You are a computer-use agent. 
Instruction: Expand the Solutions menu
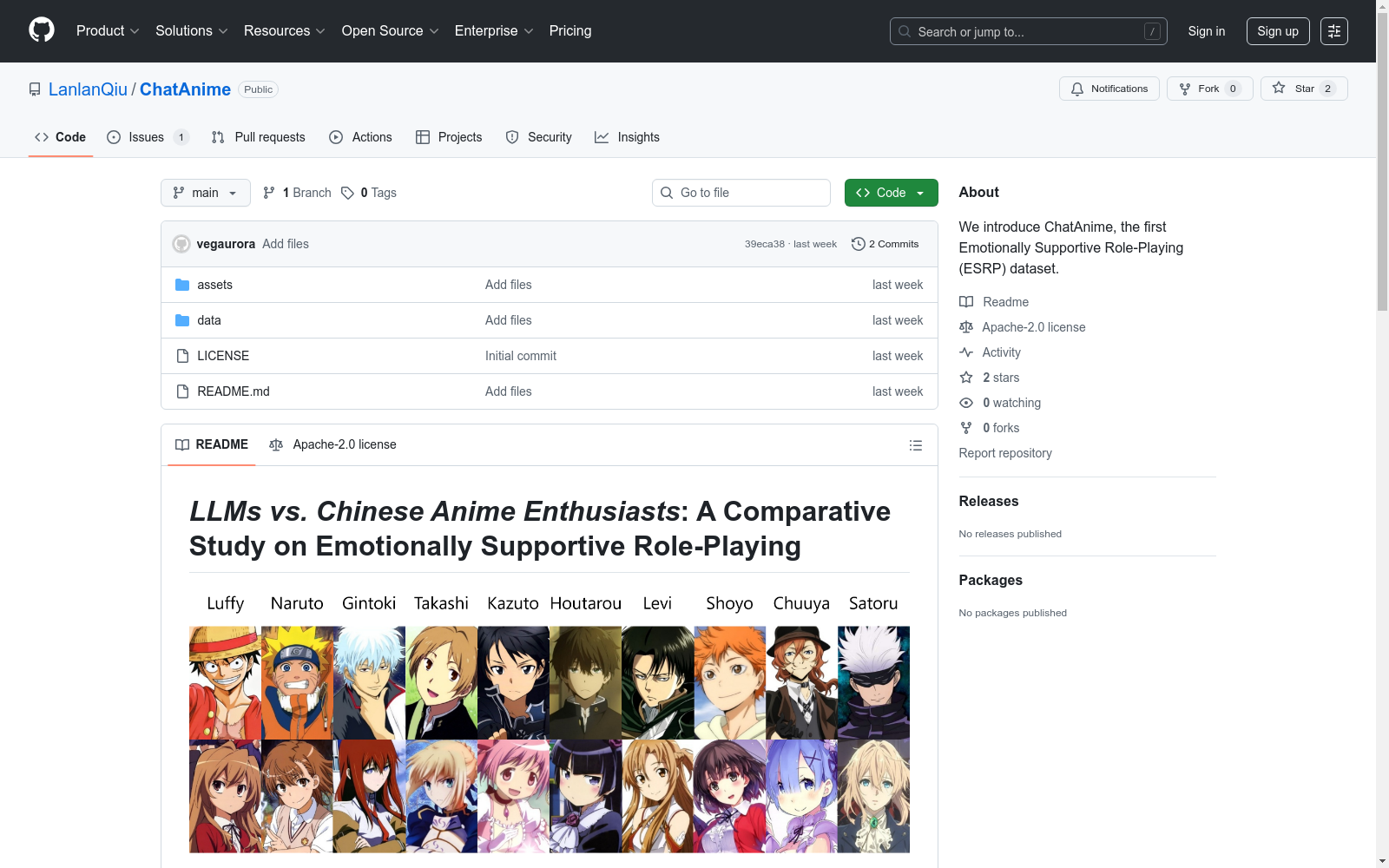coord(192,30)
